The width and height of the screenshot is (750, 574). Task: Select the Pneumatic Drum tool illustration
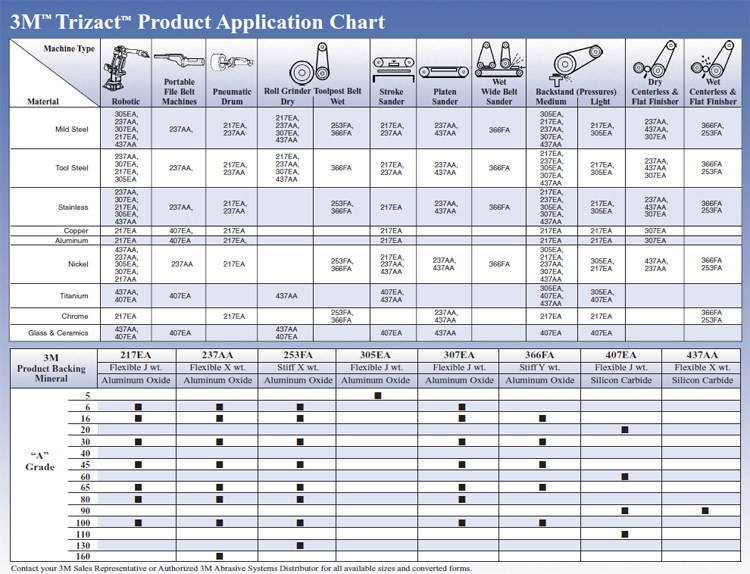pos(233,64)
